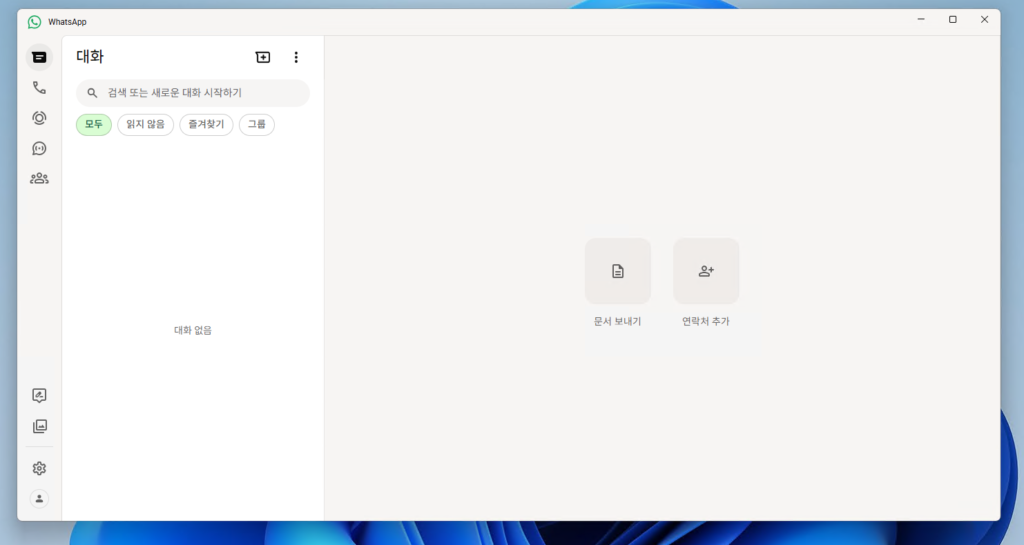The width and height of the screenshot is (1024, 545).
Task: Open the profile avatar icon
Action: click(x=39, y=498)
